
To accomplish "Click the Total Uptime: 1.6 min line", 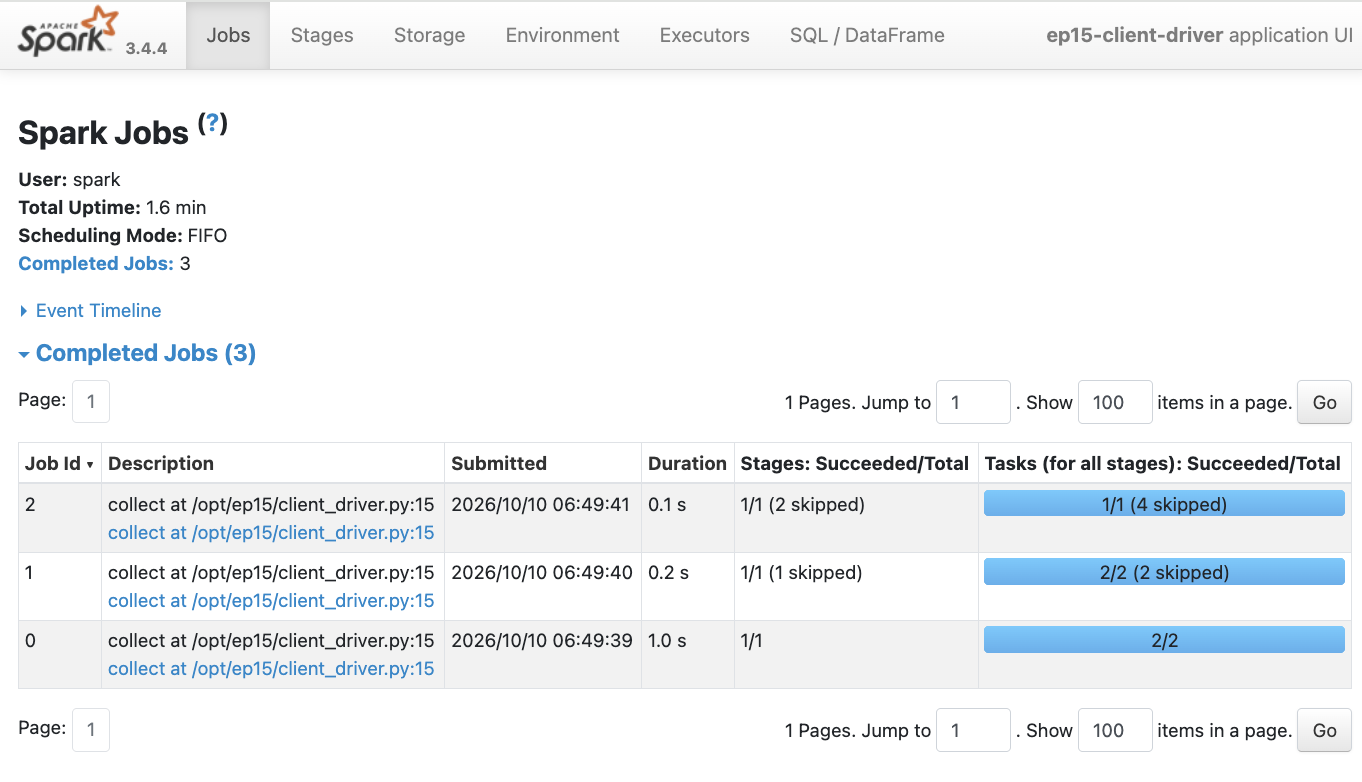I will [112, 208].
